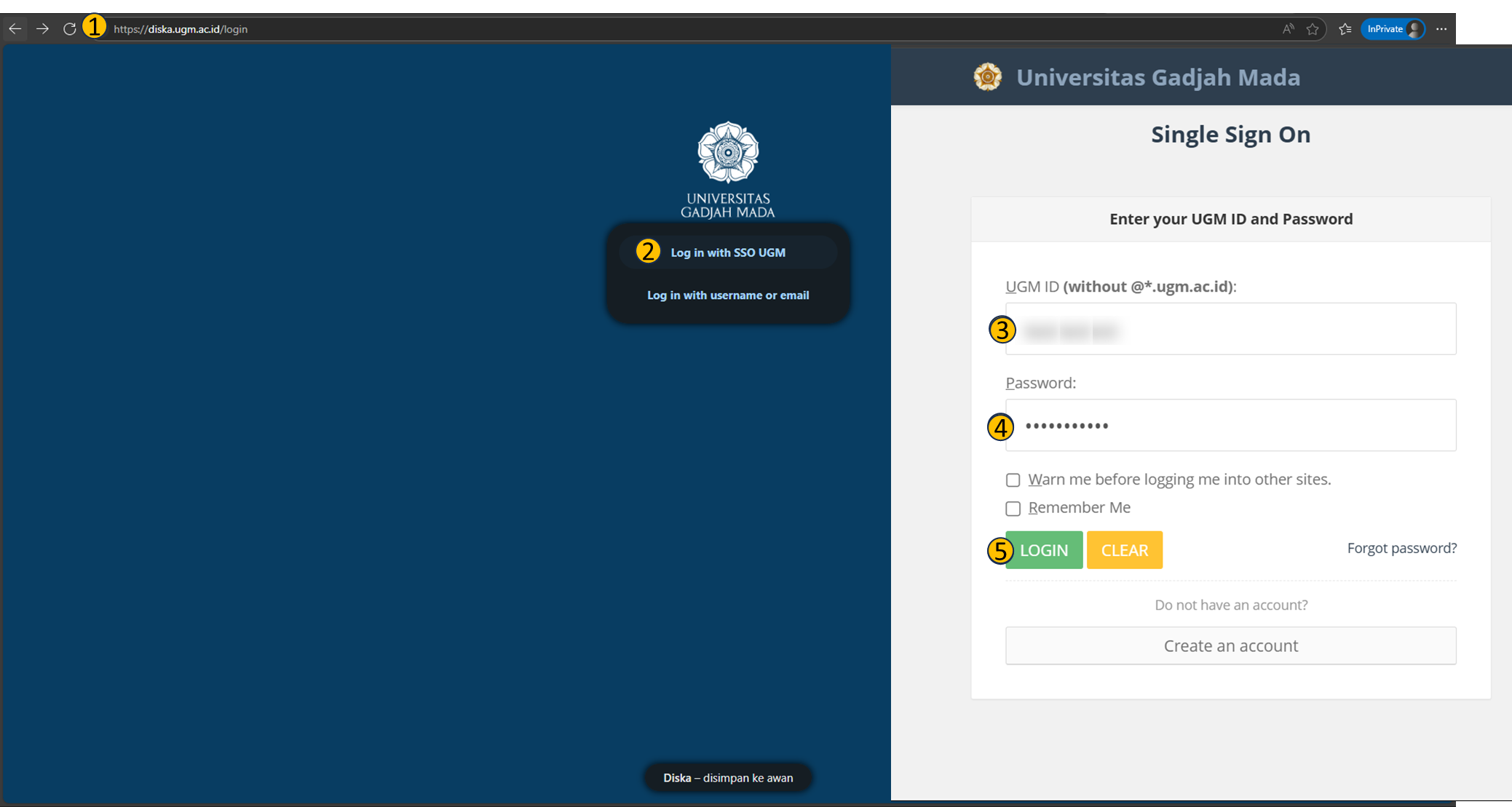This screenshot has width=1512, height=807.
Task: Add page to favorites with star icon
Action: (x=1313, y=29)
